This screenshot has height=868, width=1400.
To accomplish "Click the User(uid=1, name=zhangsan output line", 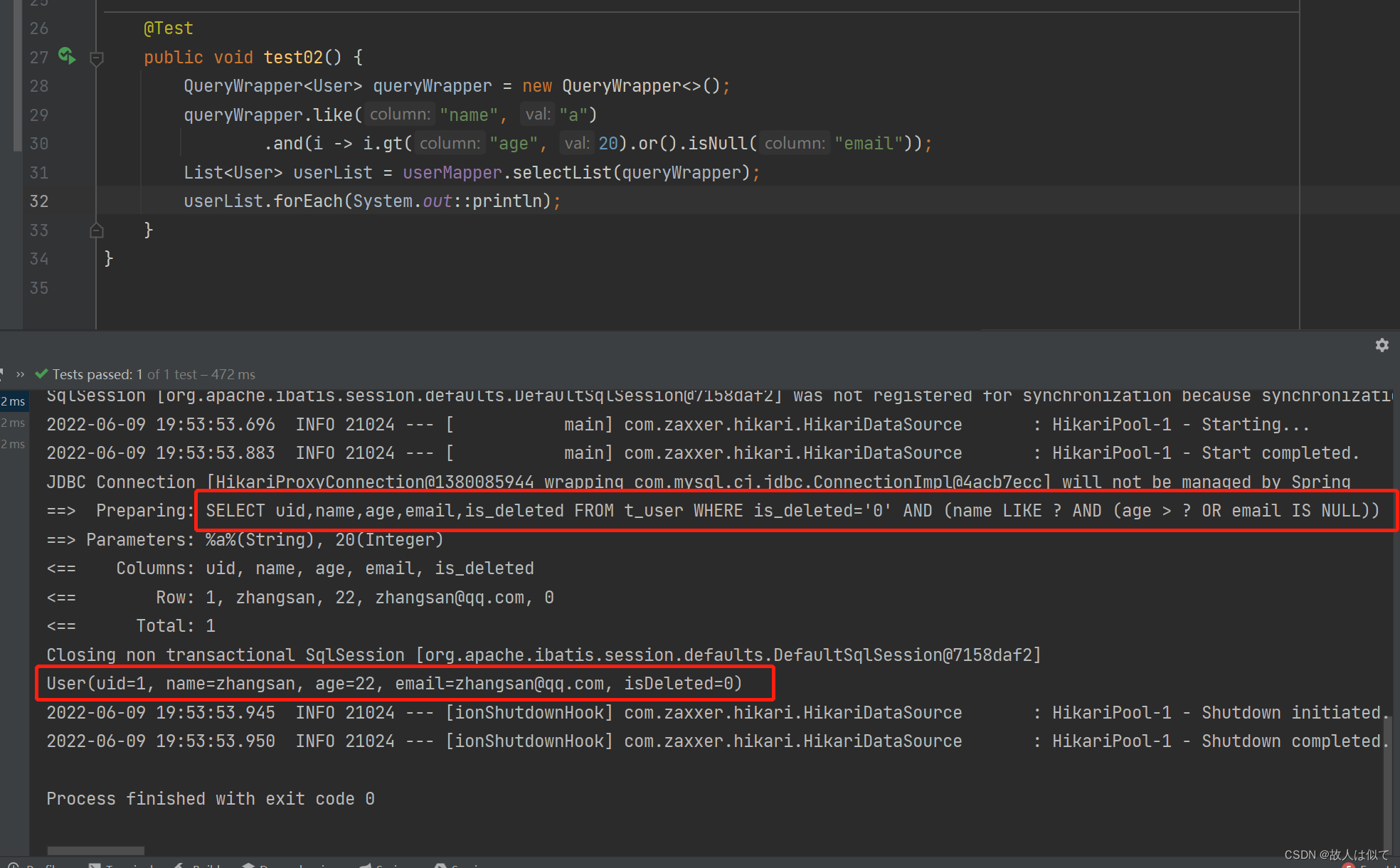I will point(394,684).
